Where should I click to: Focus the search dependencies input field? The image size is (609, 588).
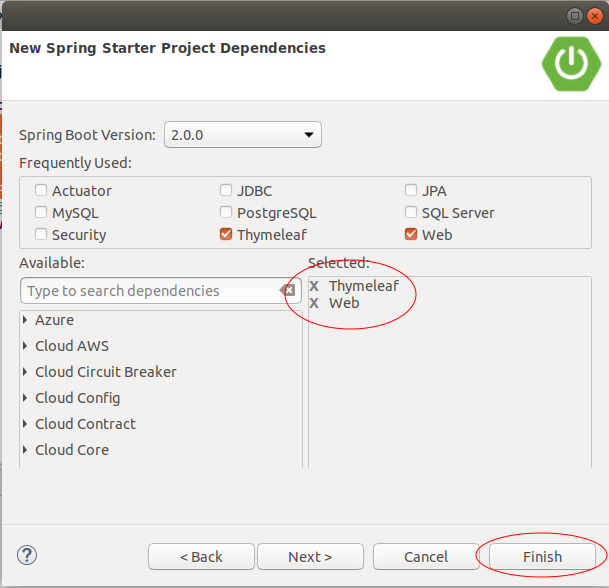(151, 291)
